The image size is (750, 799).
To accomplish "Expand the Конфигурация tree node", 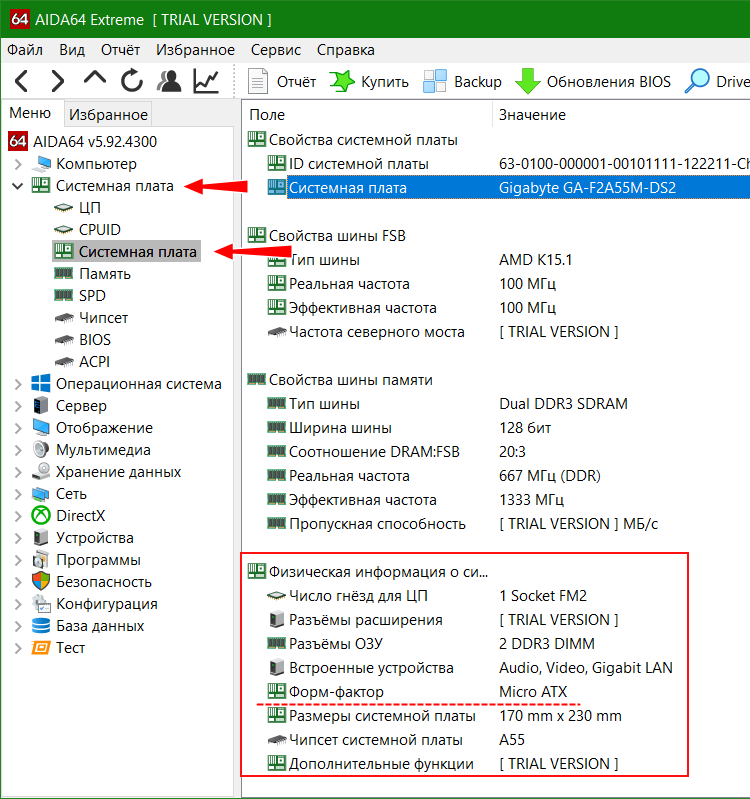I will (18, 604).
